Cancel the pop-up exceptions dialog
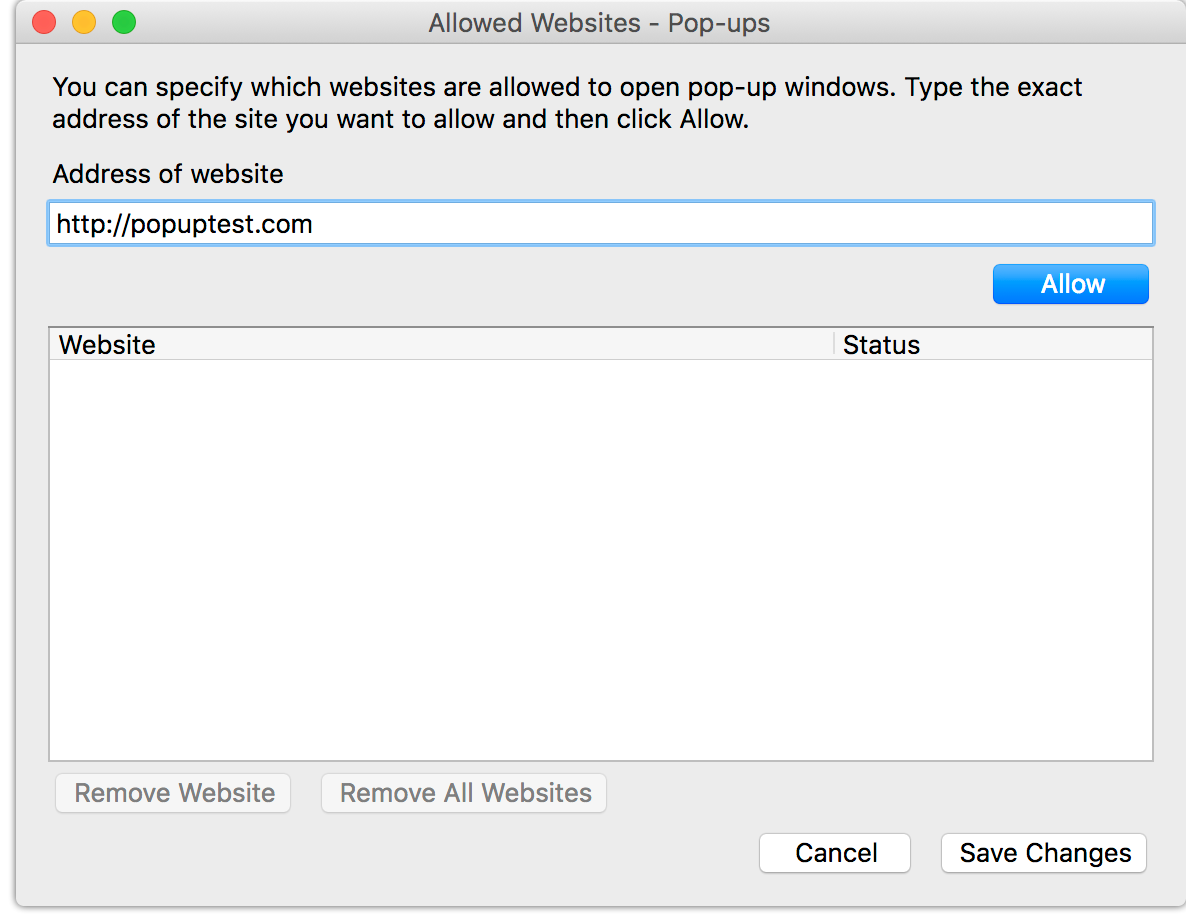Viewport: 1186px width, 922px height. click(835, 853)
